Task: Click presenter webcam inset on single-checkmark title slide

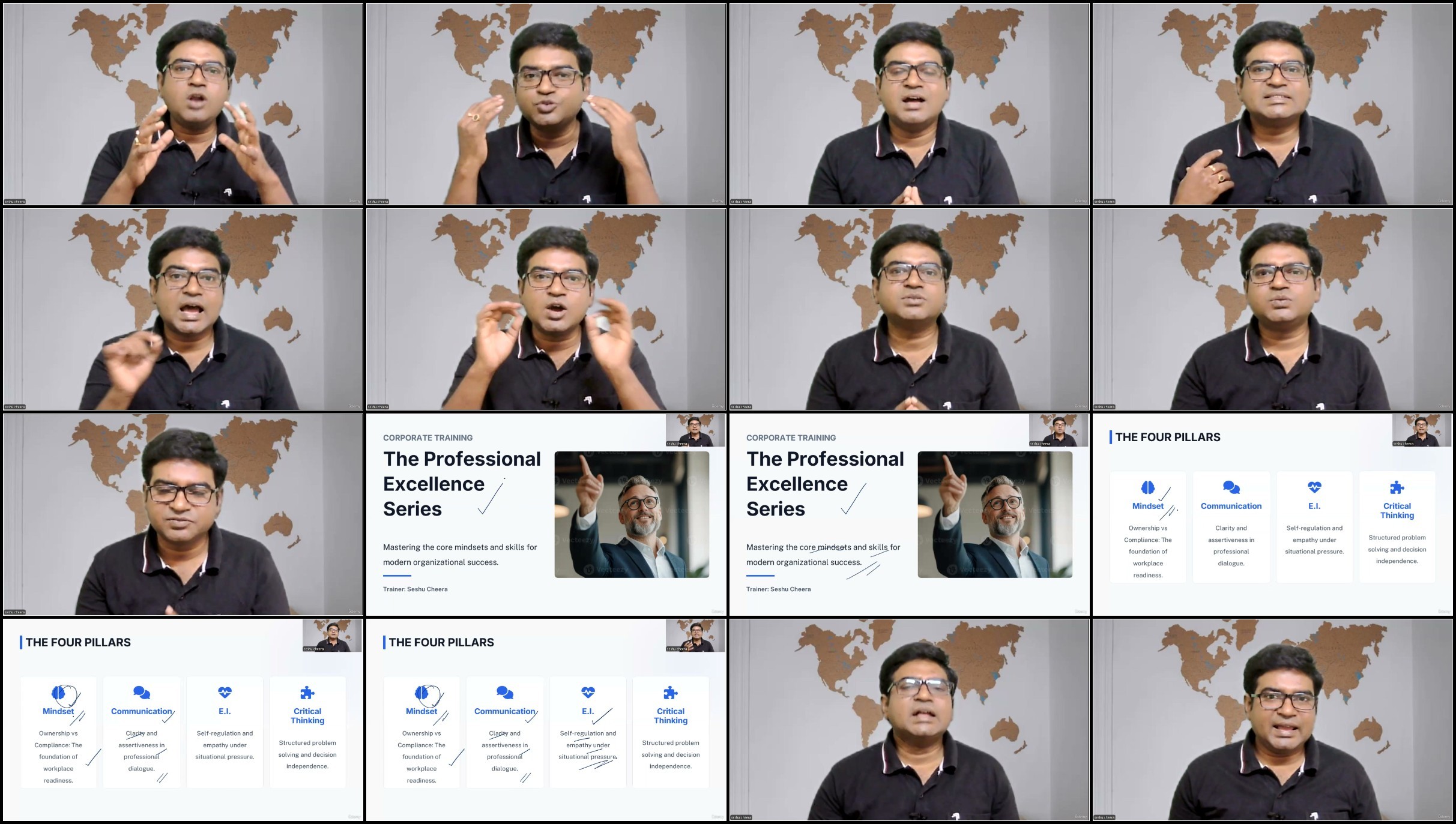Action: click(695, 430)
